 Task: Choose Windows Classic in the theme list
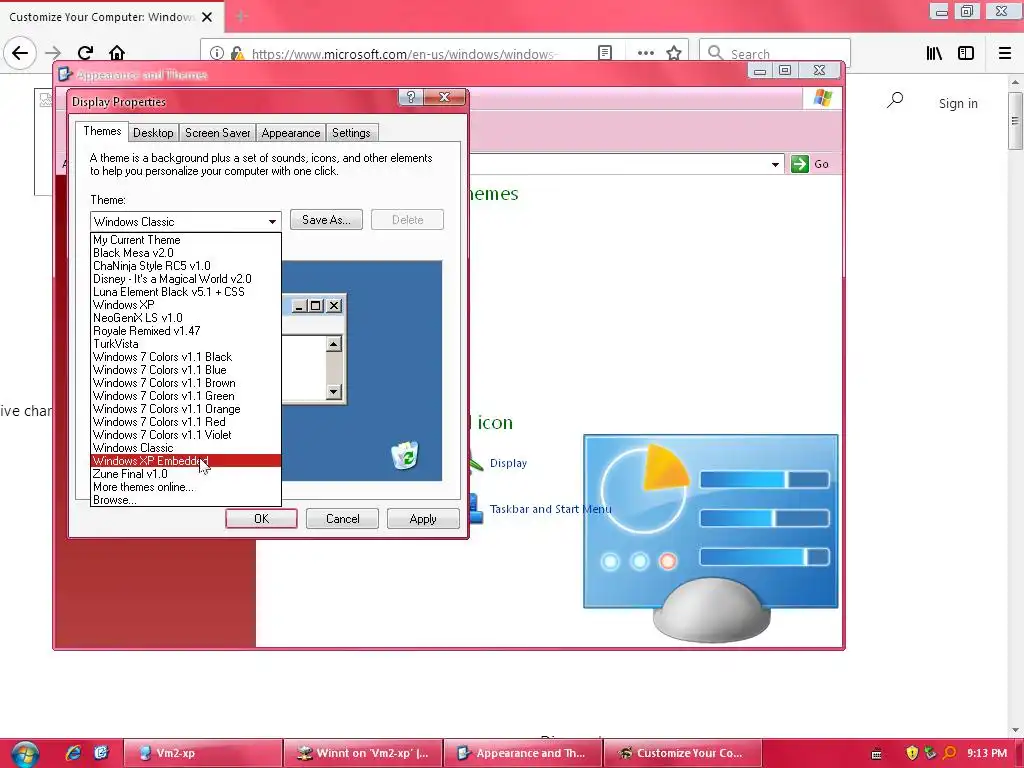pyautogui.click(x=186, y=448)
